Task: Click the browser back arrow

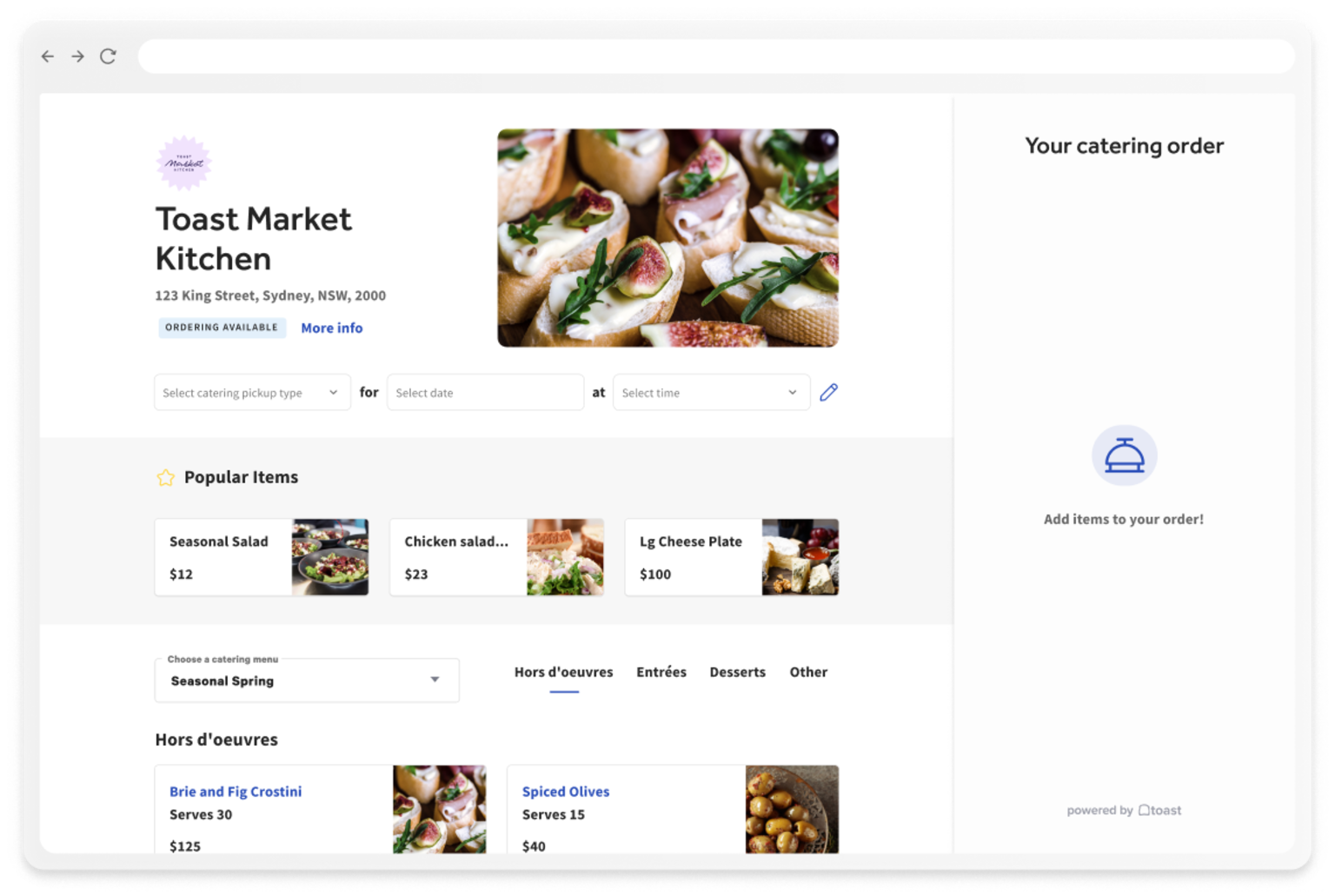Action: pos(48,56)
